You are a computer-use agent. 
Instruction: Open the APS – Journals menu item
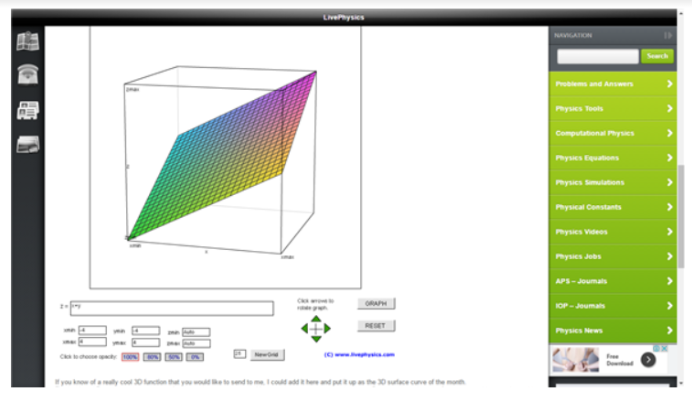(x=613, y=281)
